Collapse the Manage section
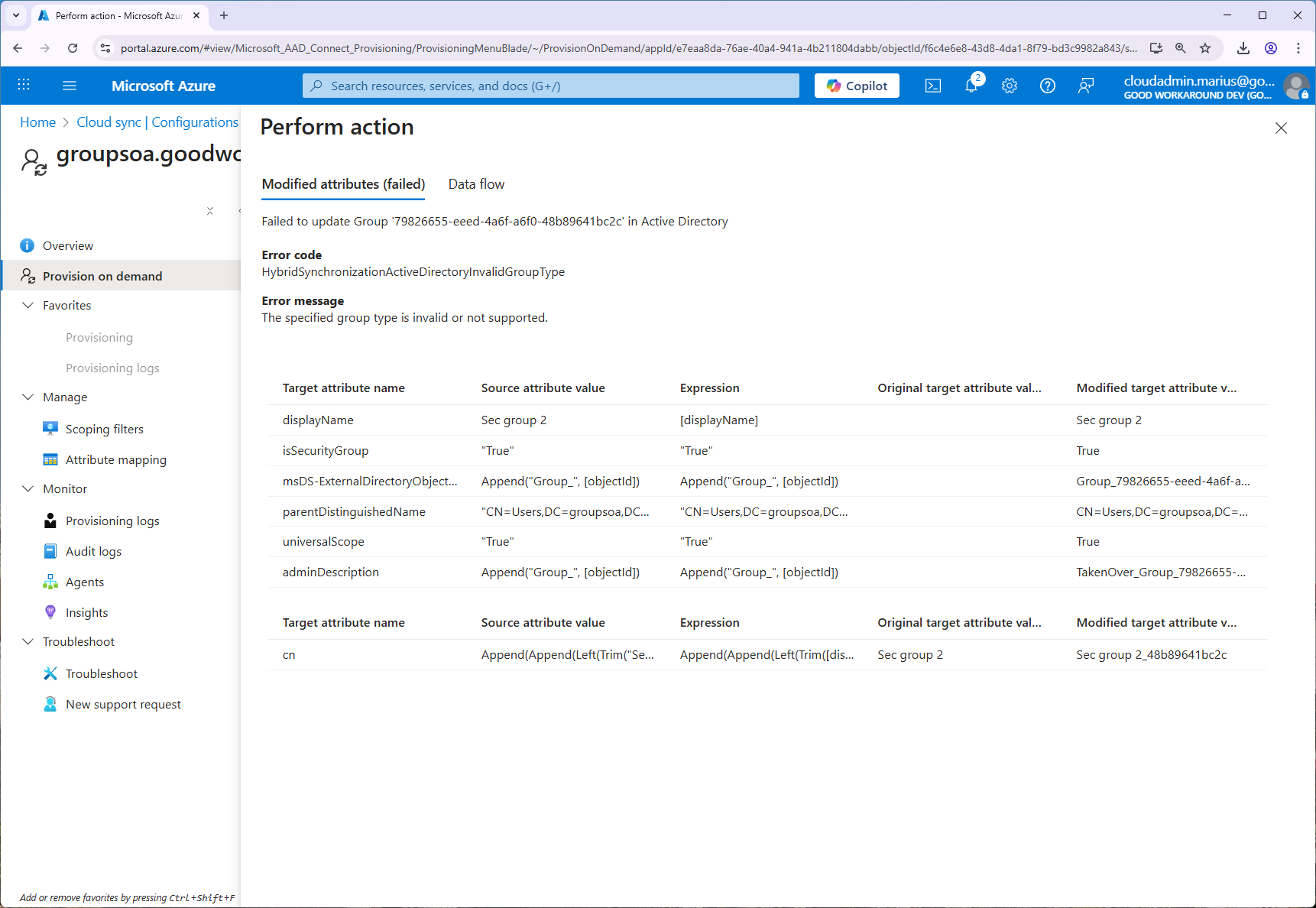 (x=28, y=397)
